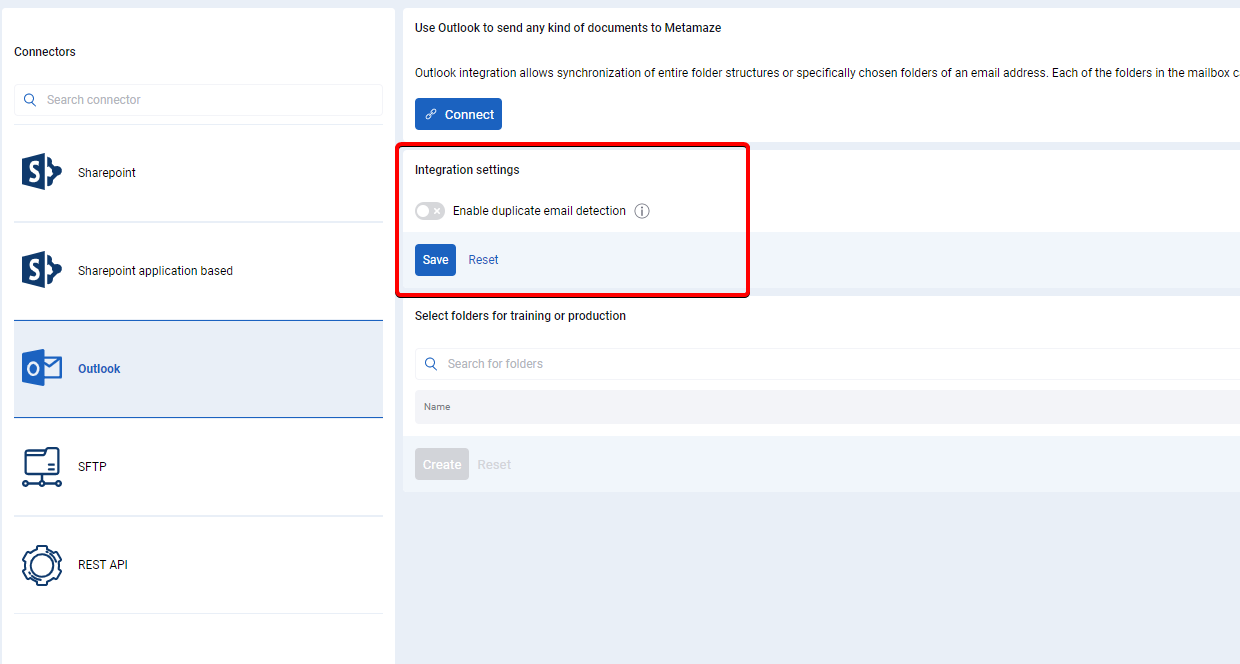Save the integration settings
This screenshot has width=1240, height=664.
(x=435, y=260)
